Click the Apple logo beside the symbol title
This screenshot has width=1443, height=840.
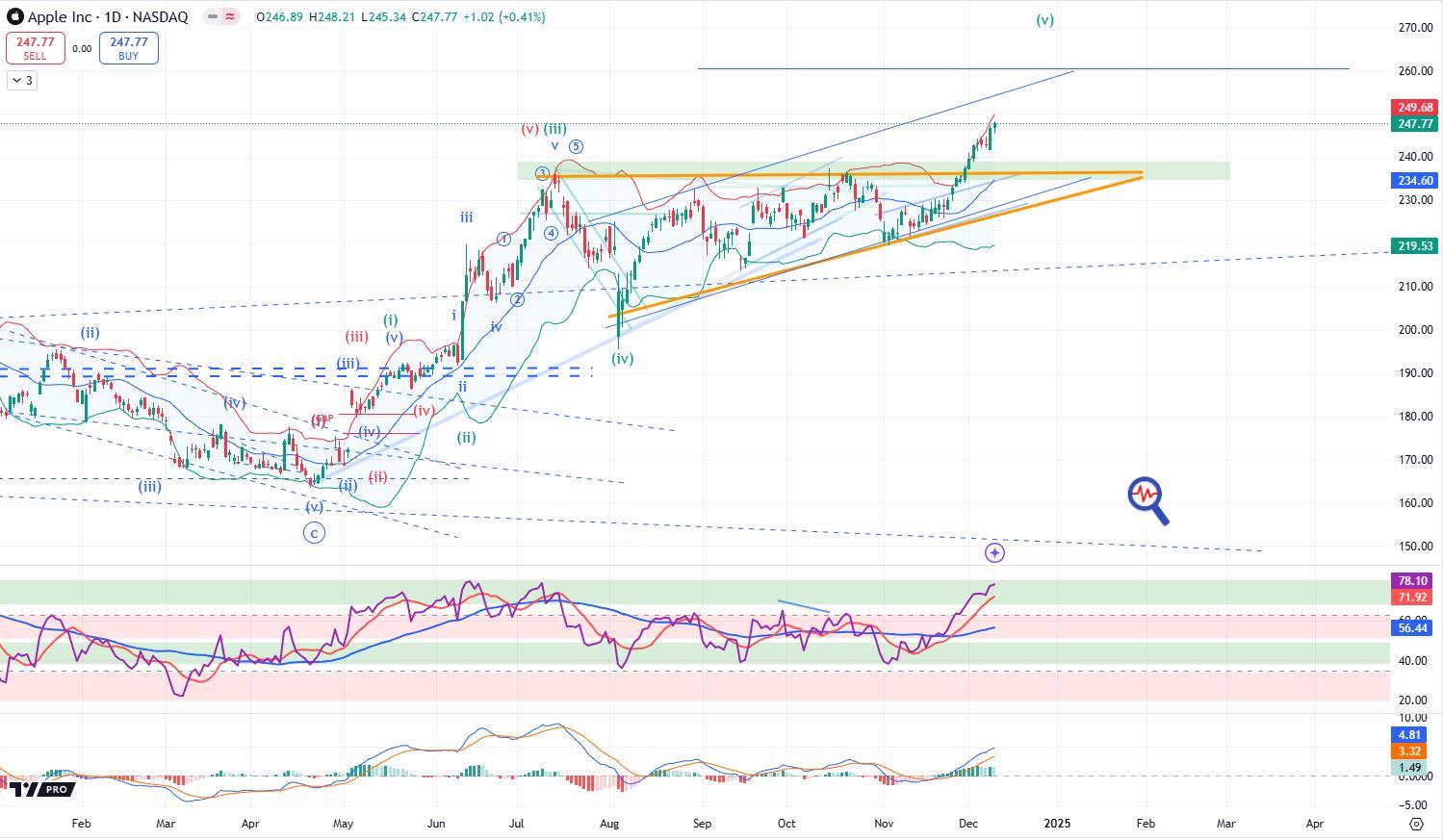click(x=14, y=16)
